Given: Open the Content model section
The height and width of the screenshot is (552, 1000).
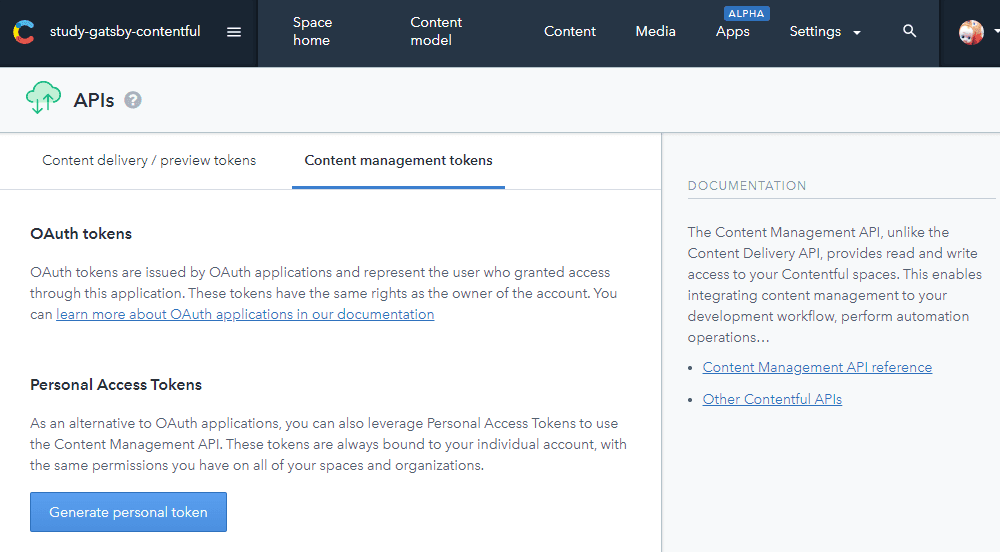Looking at the screenshot, I should coord(436,32).
